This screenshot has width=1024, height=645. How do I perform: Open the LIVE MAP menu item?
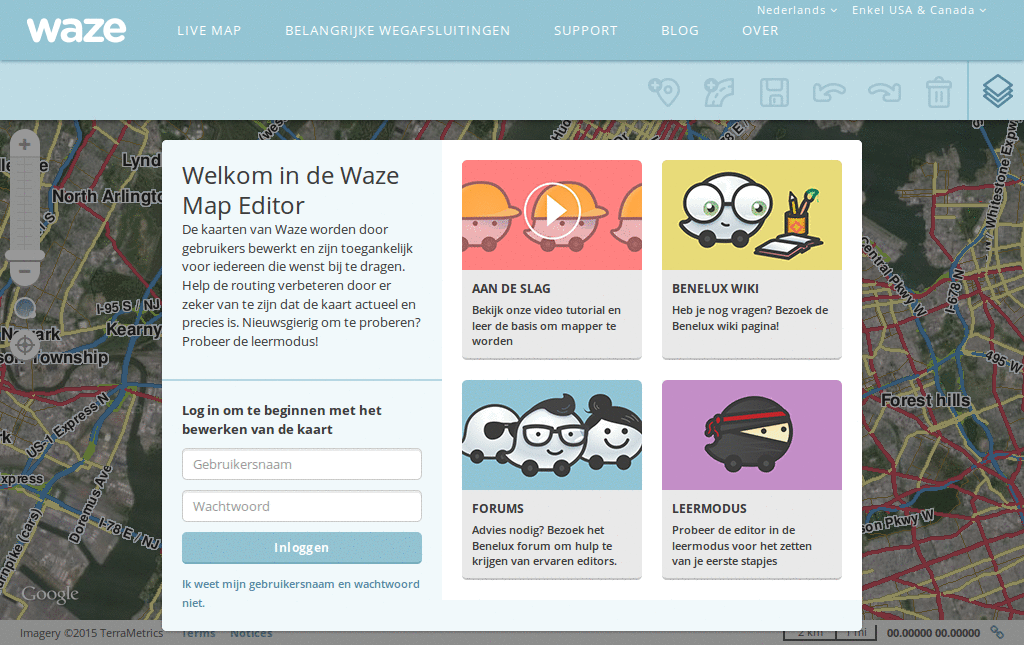[209, 30]
